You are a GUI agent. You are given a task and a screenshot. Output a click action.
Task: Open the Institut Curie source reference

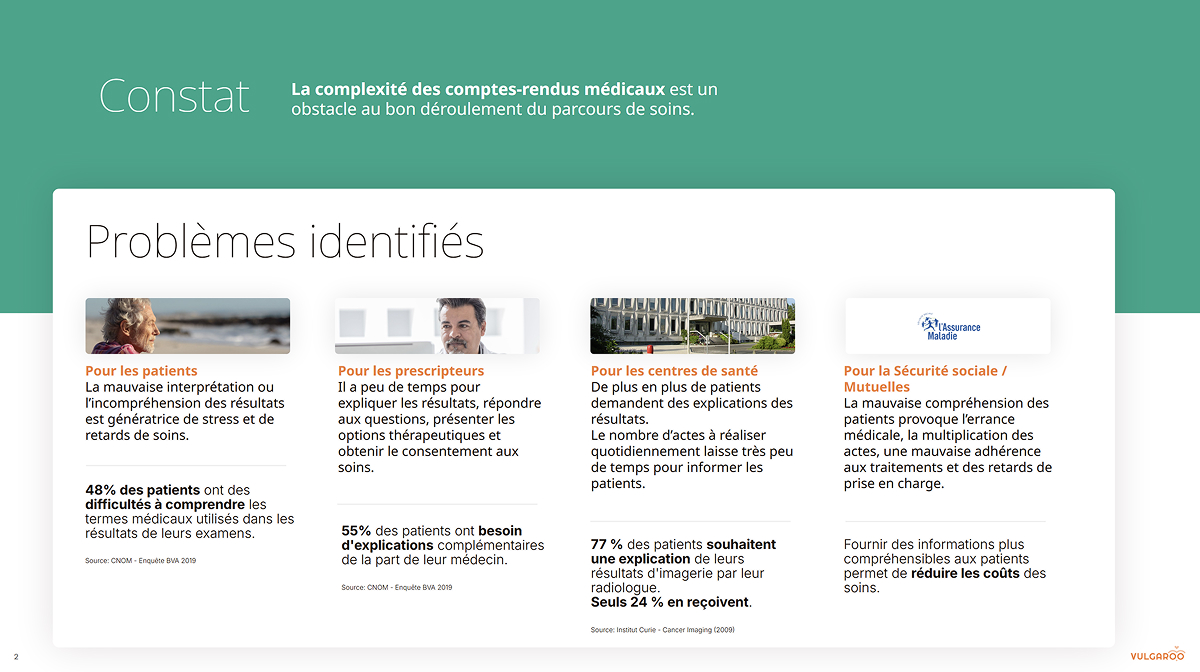click(662, 630)
